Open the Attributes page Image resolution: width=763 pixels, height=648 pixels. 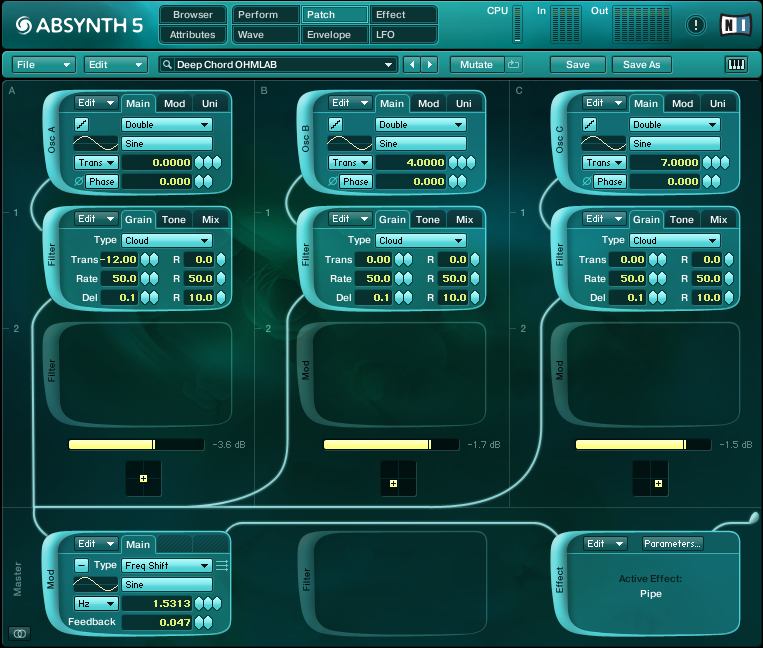pyautogui.click(x=193, y=35)
